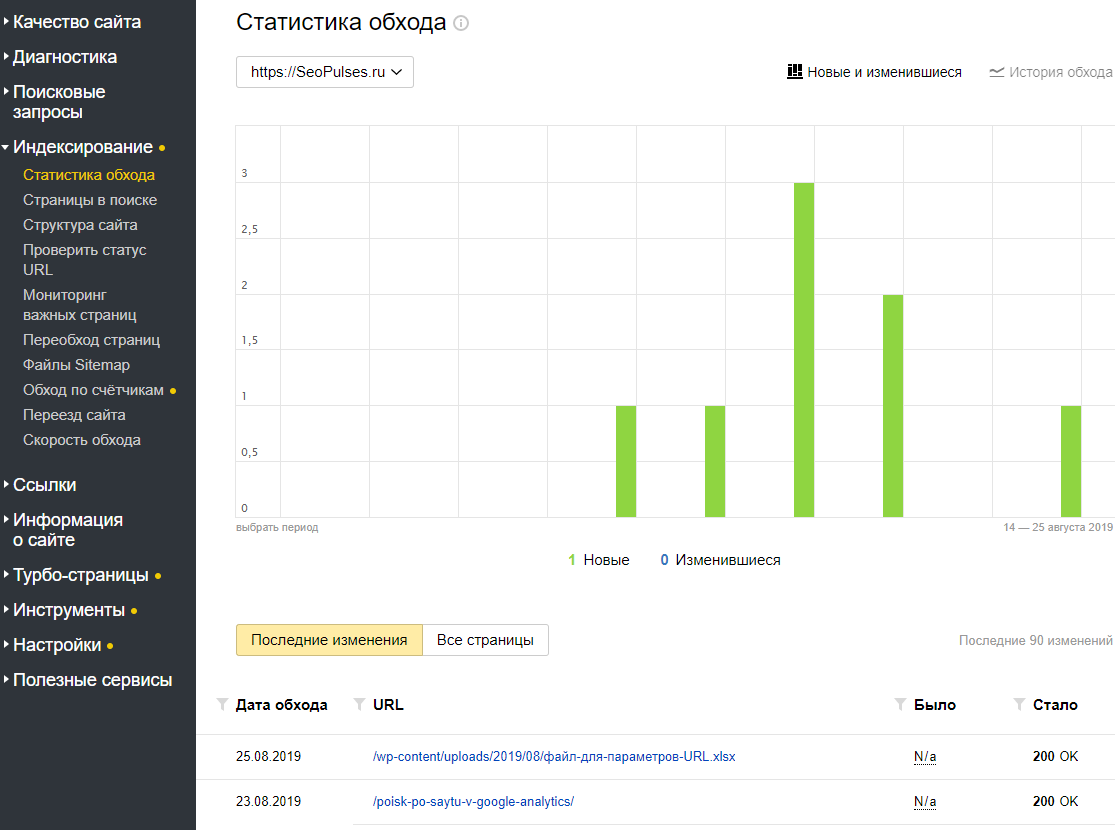This screenshot has width=1115, height=830.
Task: Click the line chart icon for История обхода
Action: pyautogui.click(x=996, y=72)
